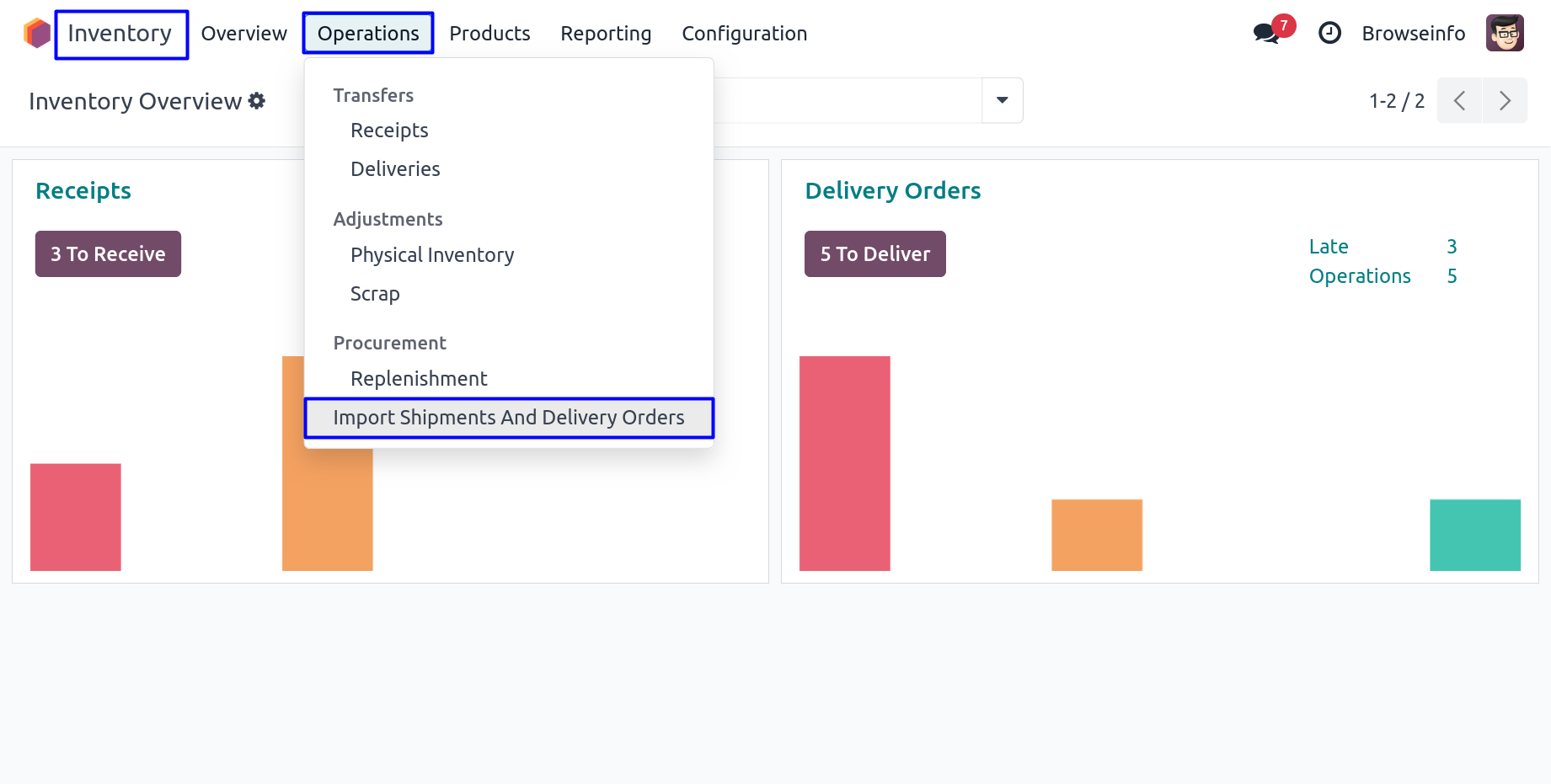
Task: Expand the search options dropdown arrow
Action: coord(1002,101)
